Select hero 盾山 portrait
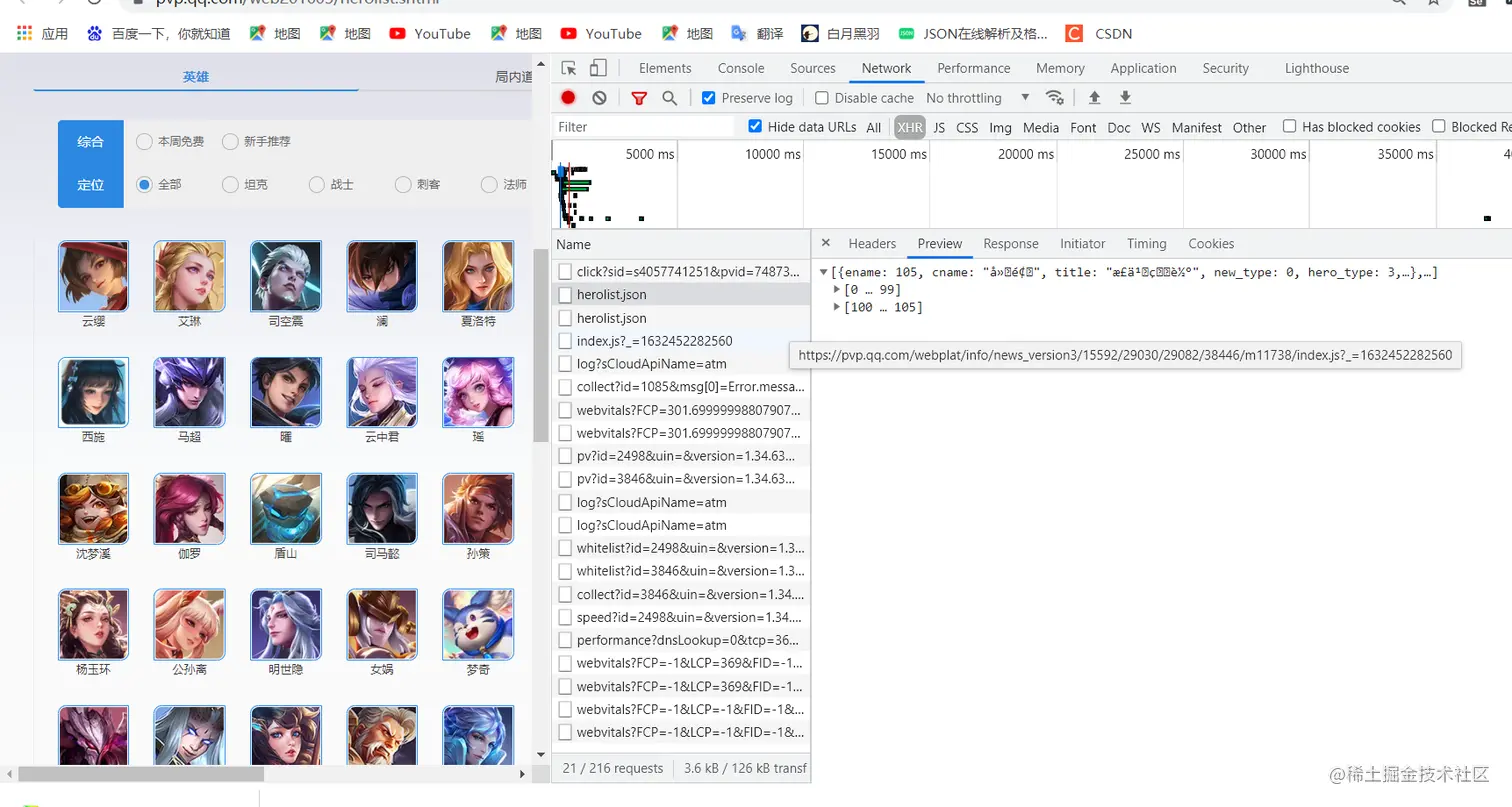1512x807 pixels. pyautogui.click(x=286, y=508)
